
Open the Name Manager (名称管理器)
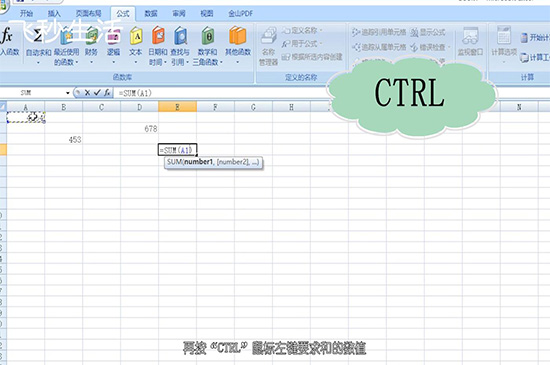(x=269, y=47)
